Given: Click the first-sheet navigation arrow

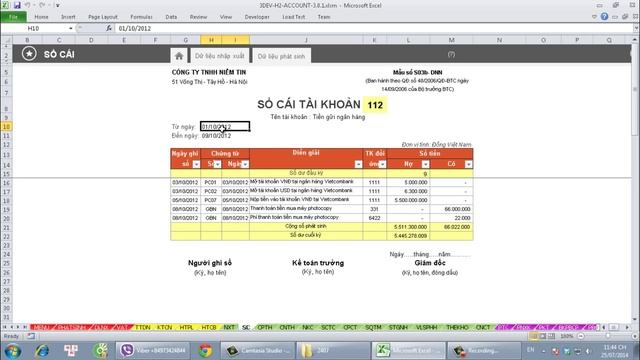Looking at the screenshot, I should point(4,327).
